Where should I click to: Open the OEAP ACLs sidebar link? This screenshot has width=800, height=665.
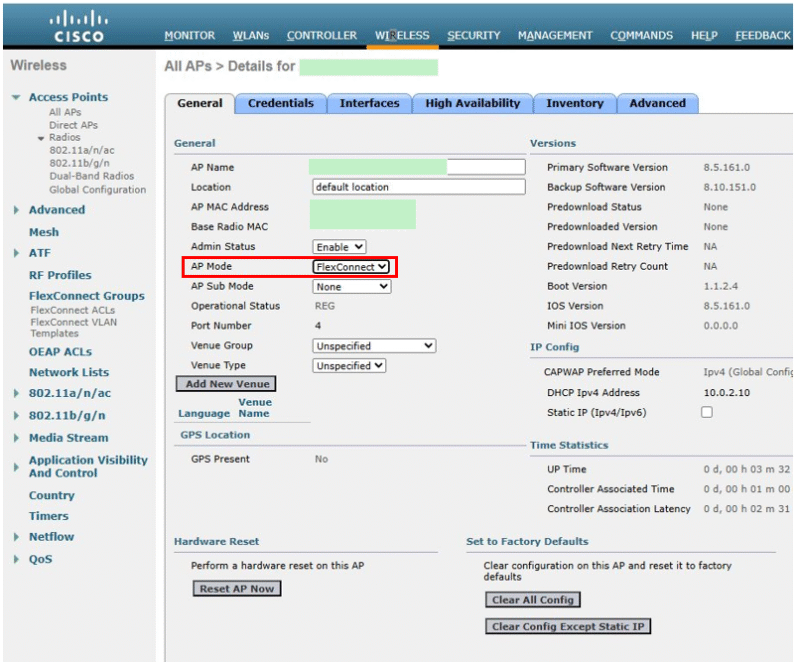pos(60,352)
